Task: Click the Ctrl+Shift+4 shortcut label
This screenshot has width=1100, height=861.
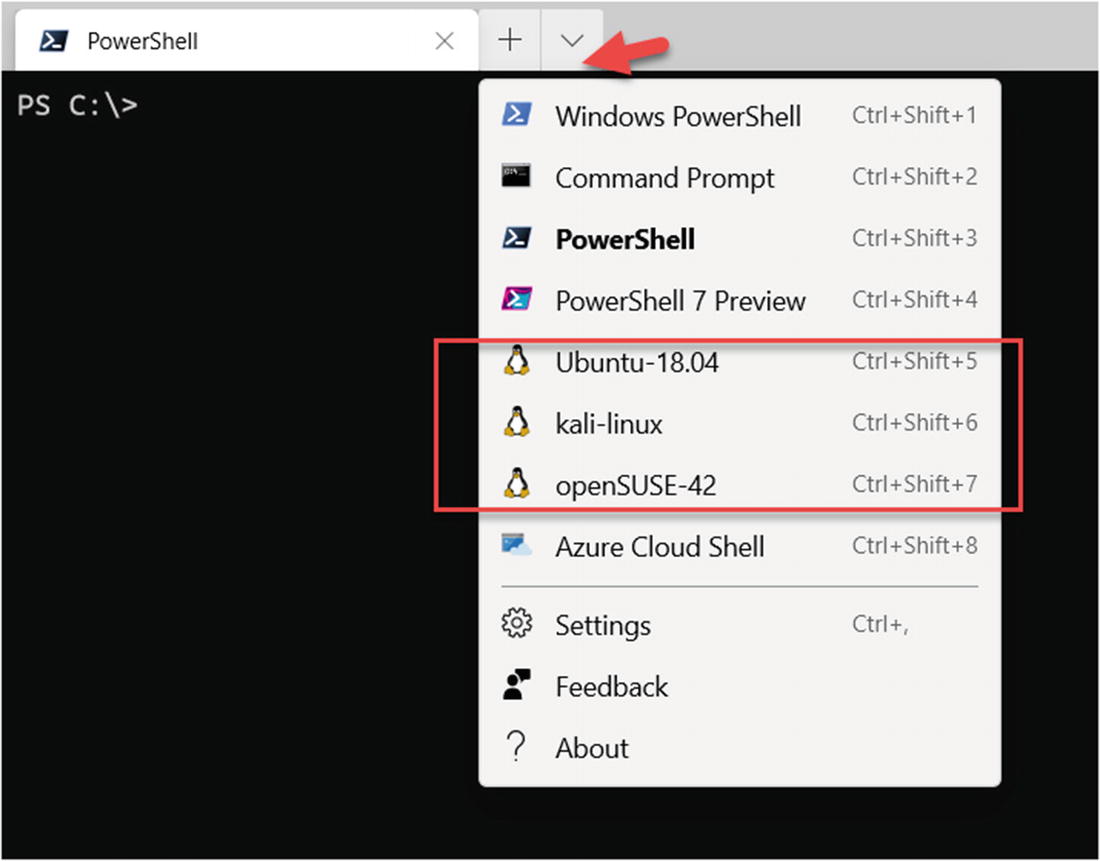Action: 914,300
